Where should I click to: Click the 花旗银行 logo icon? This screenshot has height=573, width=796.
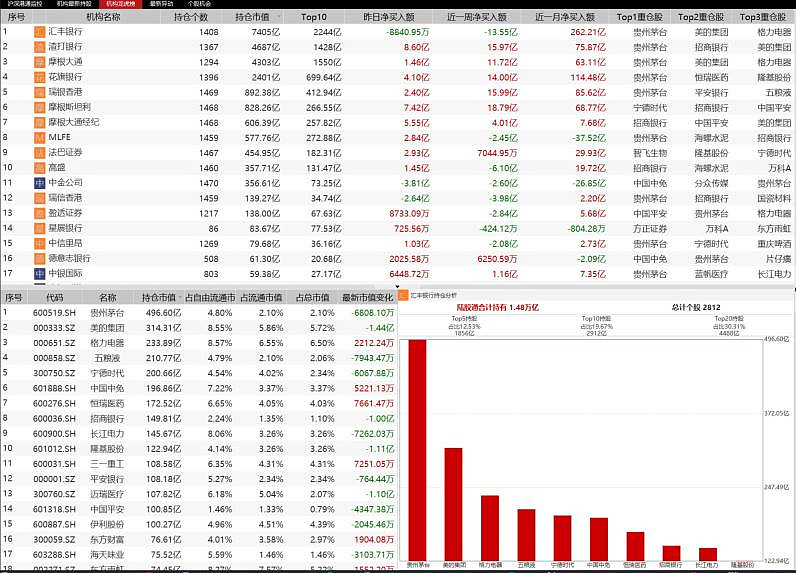(x=40, y=77)
